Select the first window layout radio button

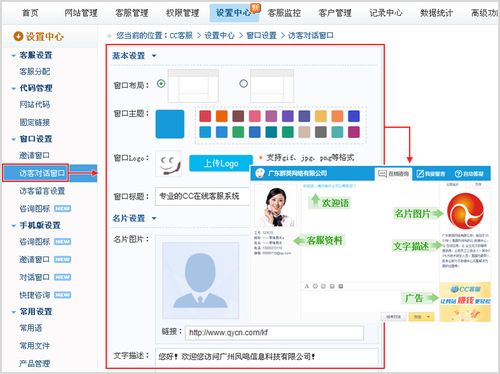coord(161,83)
